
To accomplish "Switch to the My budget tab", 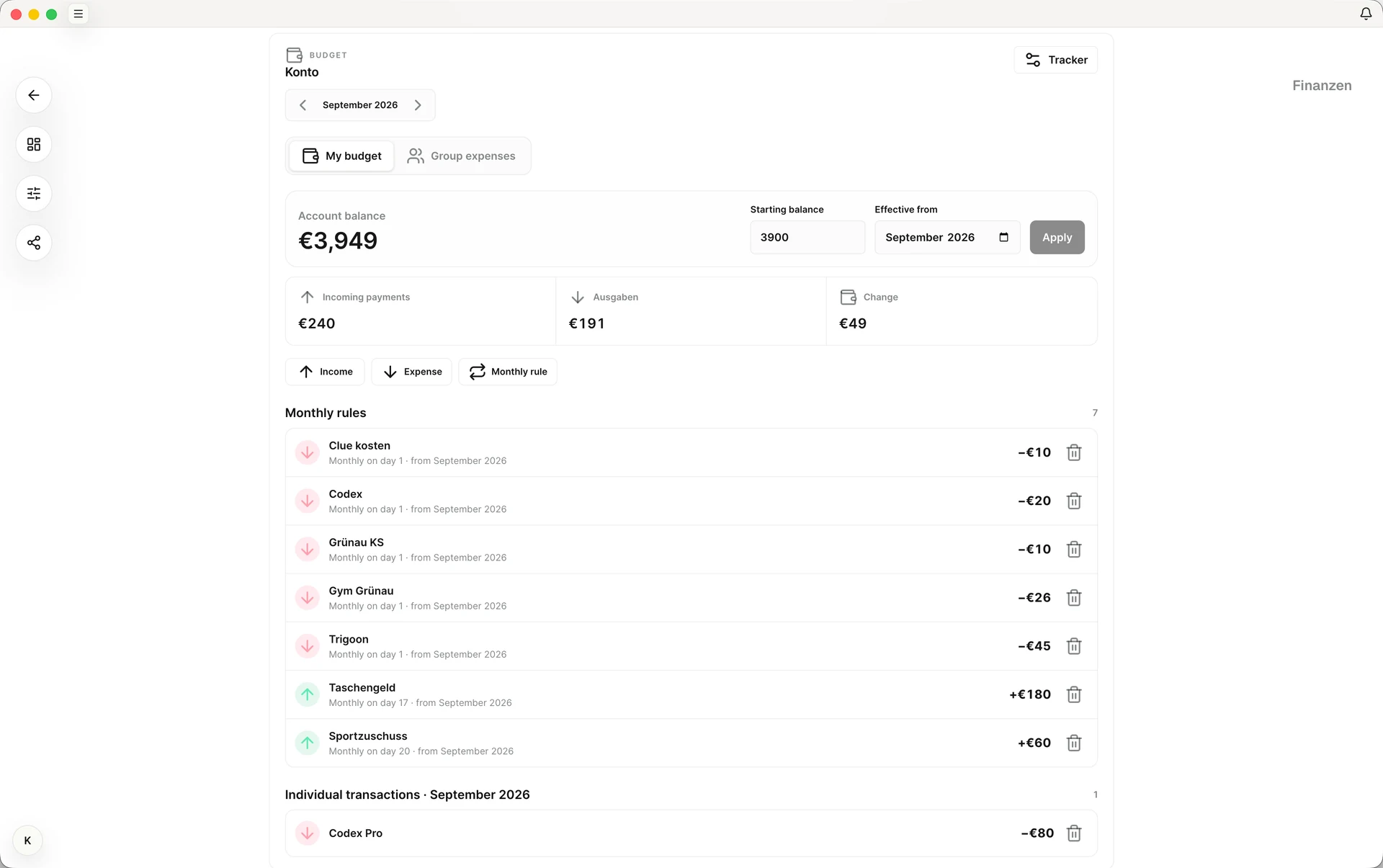I will click(x=341, y=156).
